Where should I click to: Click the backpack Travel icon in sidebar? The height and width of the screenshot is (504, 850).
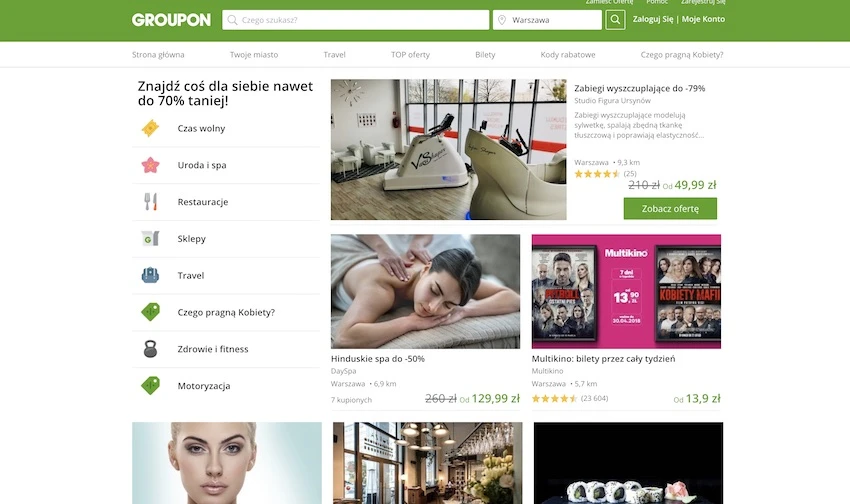(150, 275)
